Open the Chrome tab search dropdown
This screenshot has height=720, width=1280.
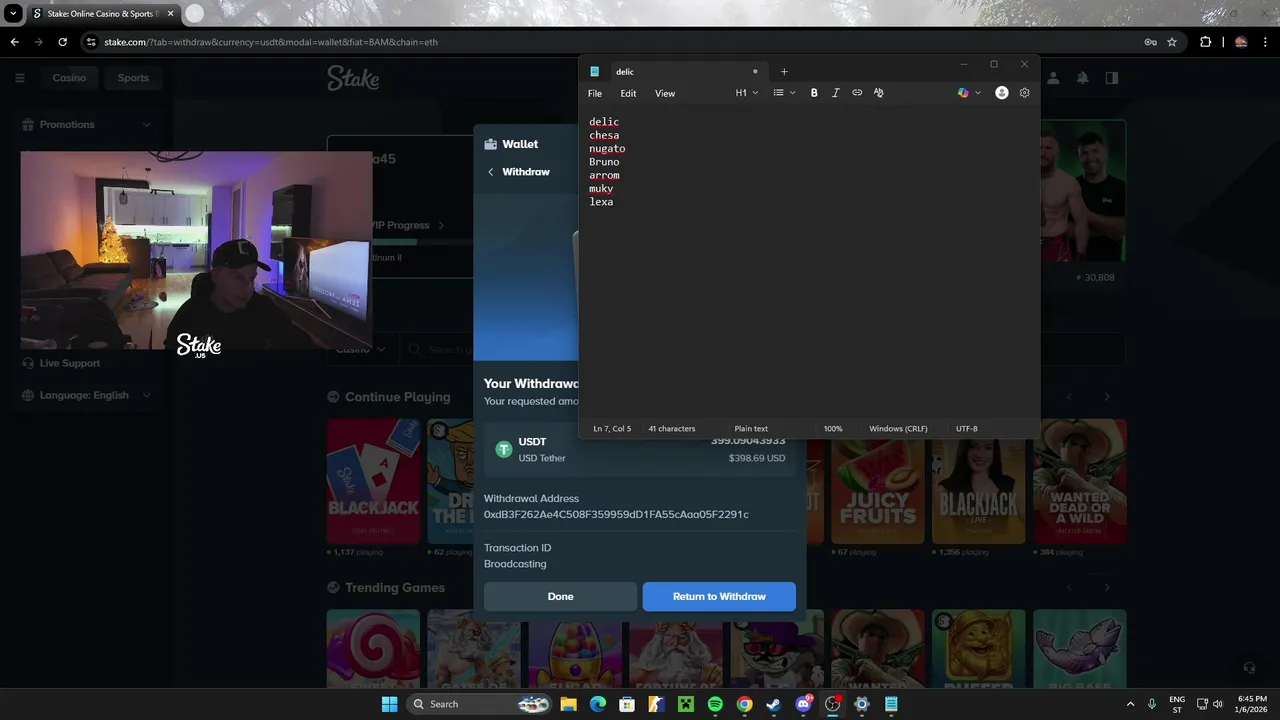pos(13,14)
